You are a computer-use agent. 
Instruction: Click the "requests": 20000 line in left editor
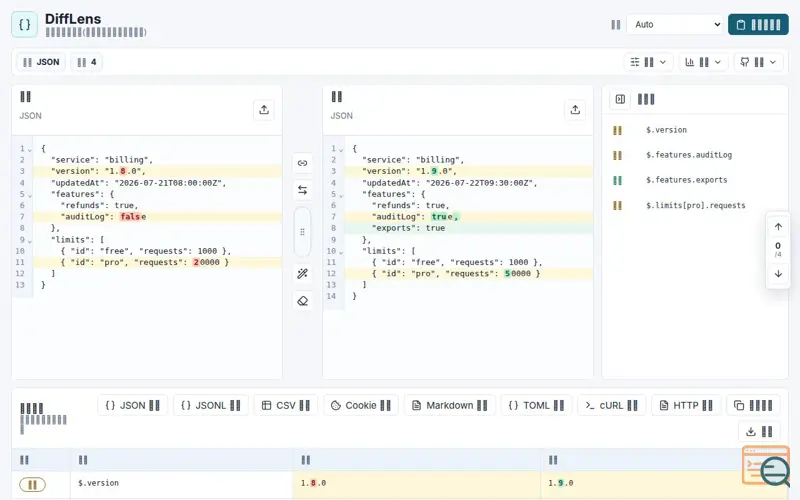[x=158, y=262]
